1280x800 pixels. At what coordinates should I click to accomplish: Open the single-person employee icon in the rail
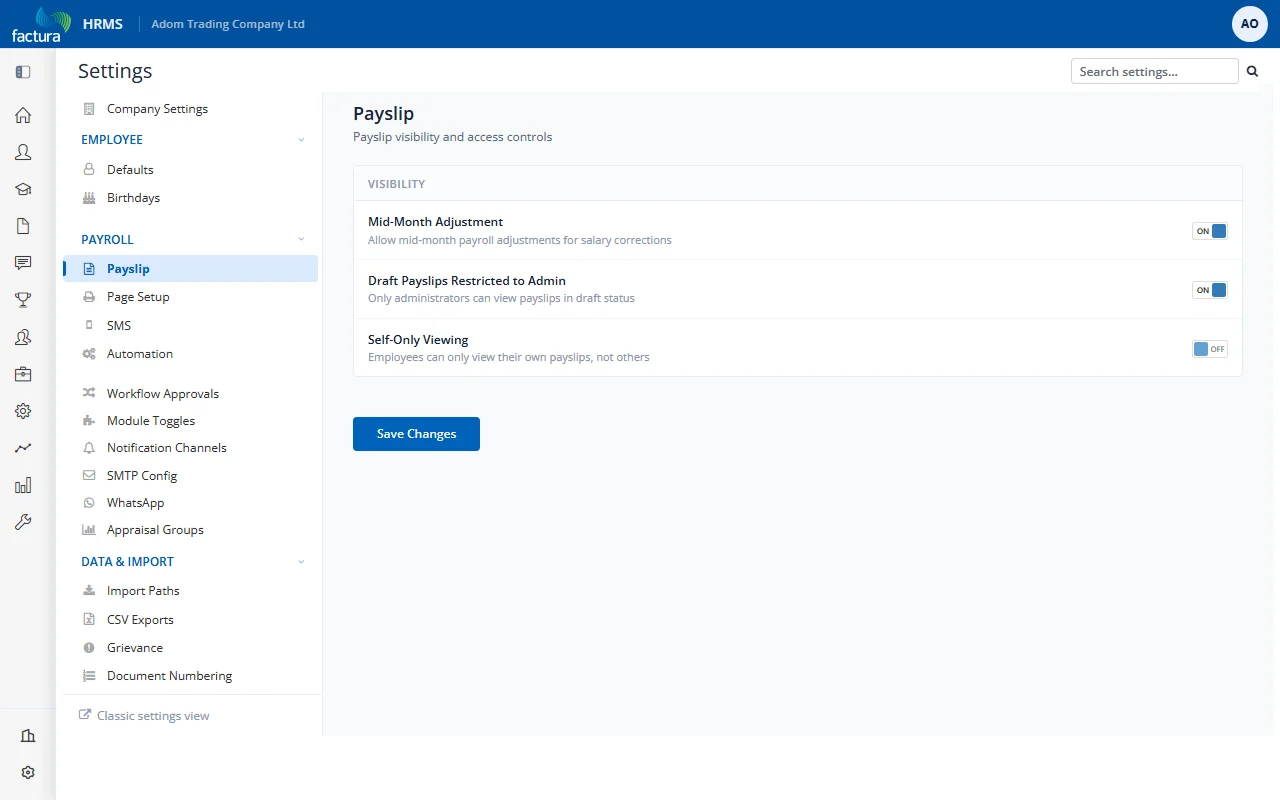pos(23,152)
